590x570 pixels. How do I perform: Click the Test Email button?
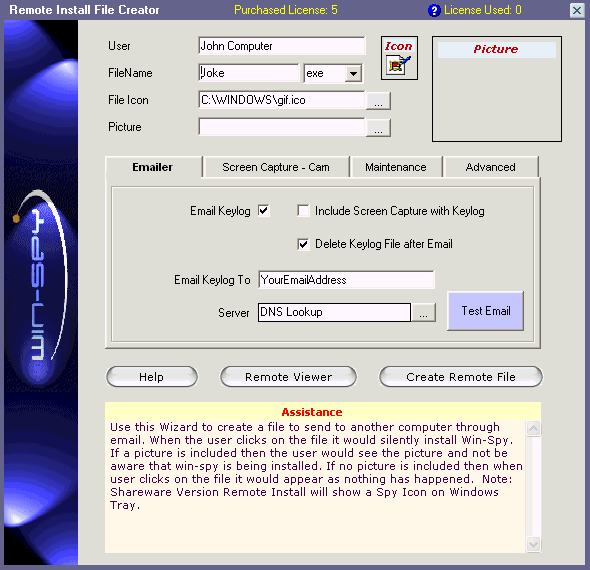pos(485,311)
